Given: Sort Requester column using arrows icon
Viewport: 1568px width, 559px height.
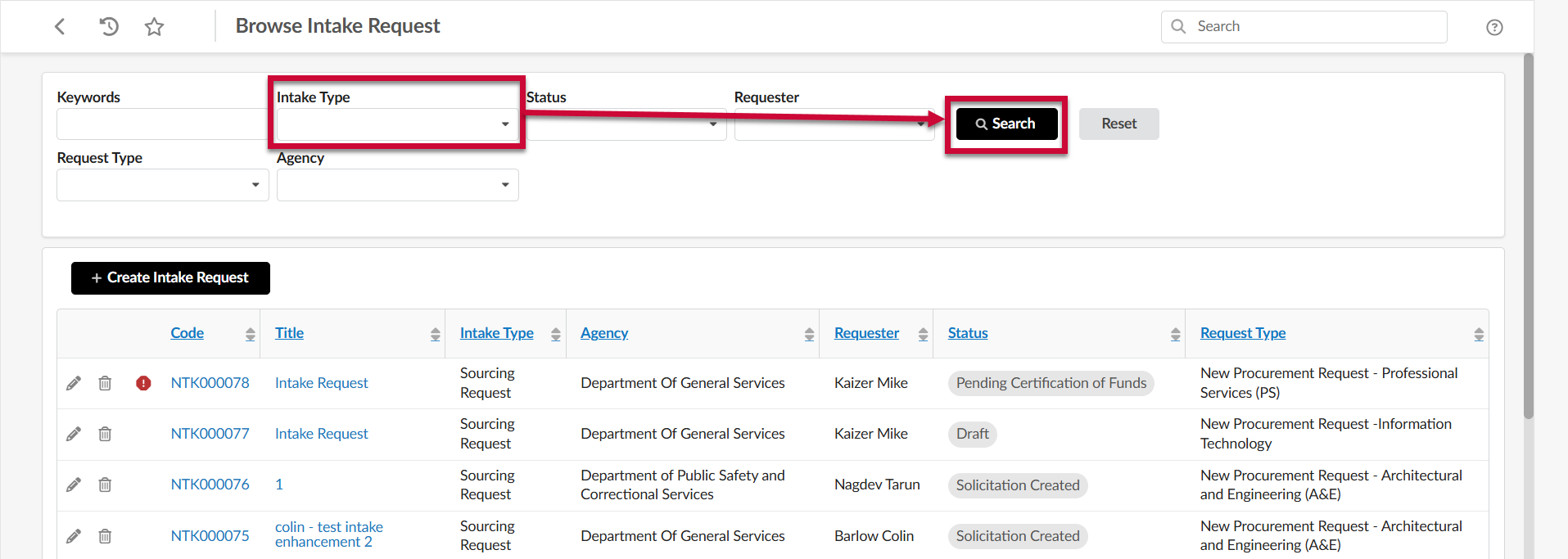Looking at the screenshot, I should pyautogui.click(x=923, y=334).
